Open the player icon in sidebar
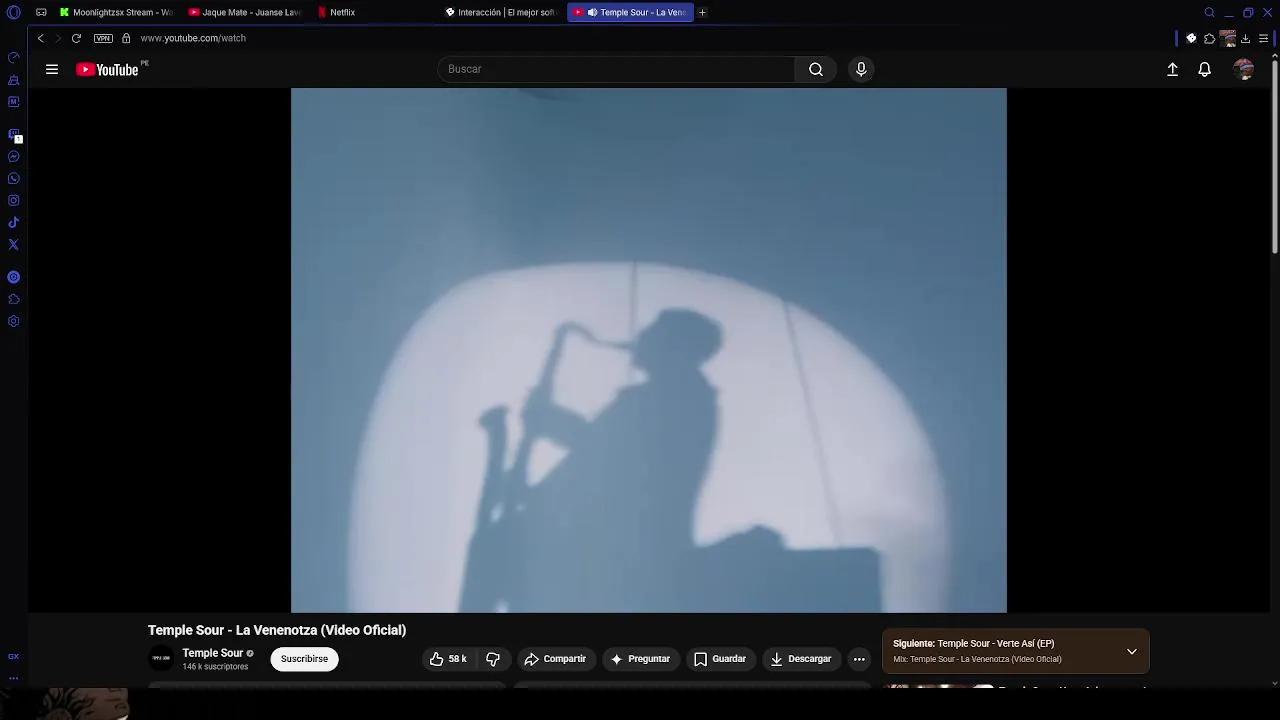The image size is (1280, 720). [14, 277]
